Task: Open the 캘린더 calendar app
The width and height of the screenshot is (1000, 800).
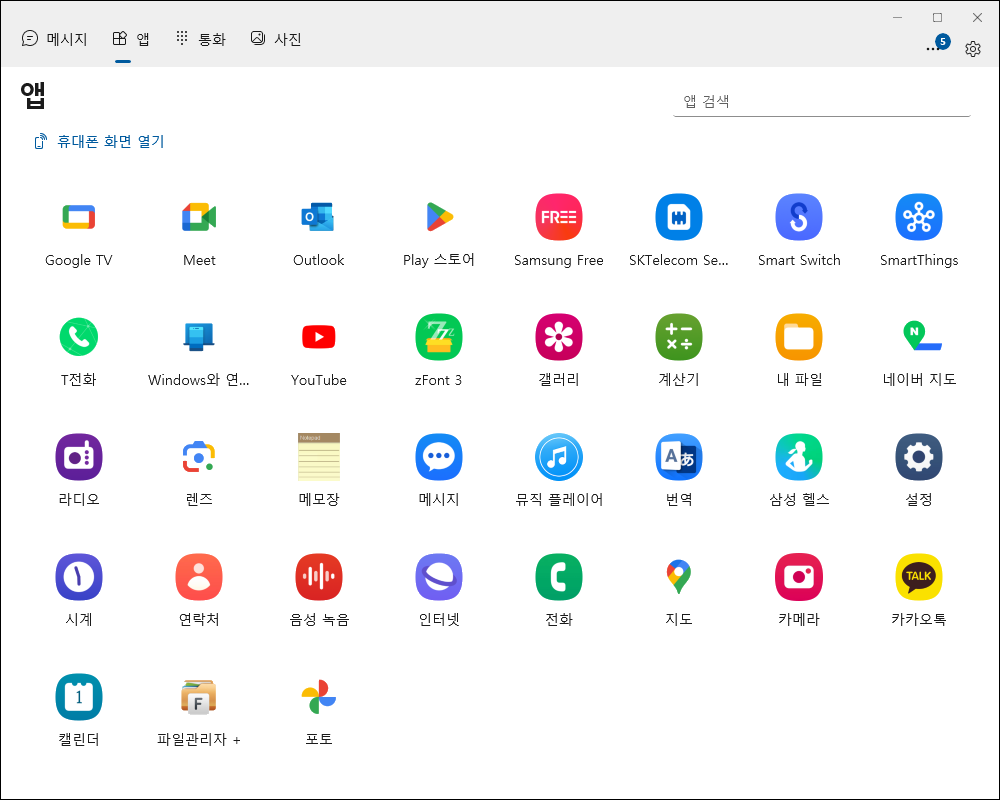Action: pyautogui.click(x=78, y=697)
